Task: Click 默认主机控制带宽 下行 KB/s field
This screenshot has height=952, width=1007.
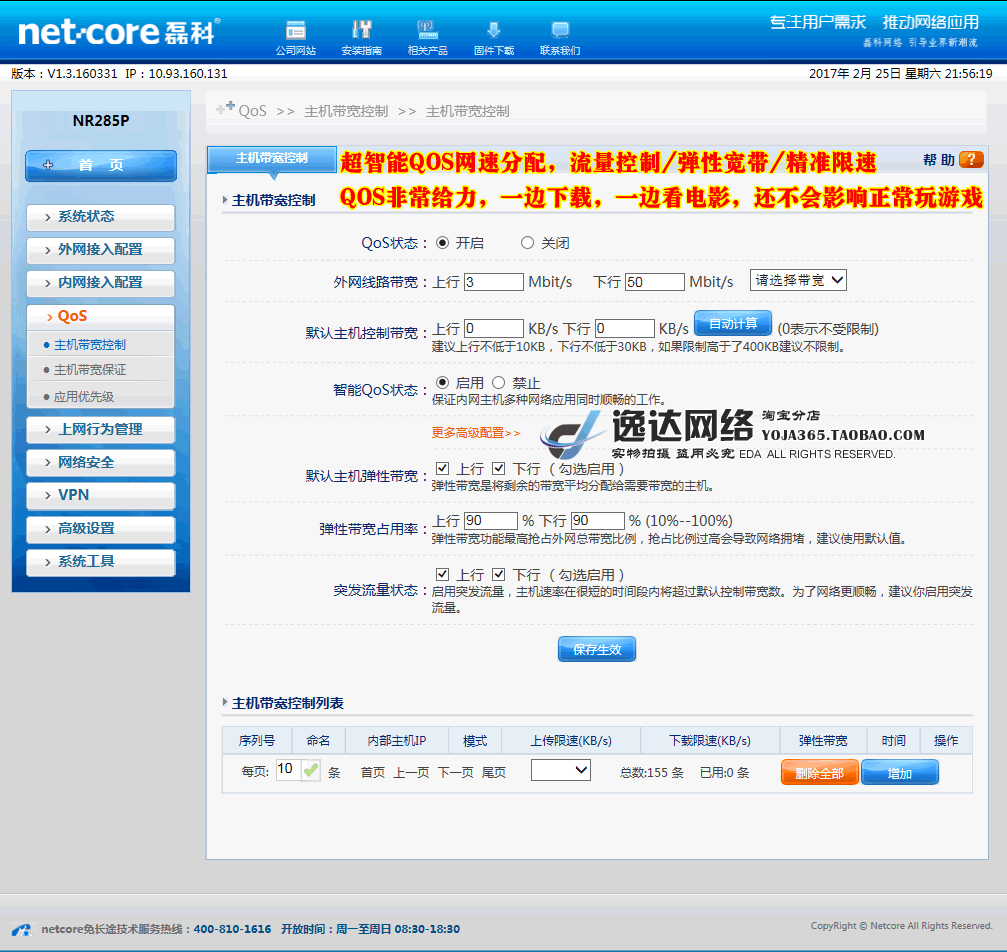Action: [625, 328]
